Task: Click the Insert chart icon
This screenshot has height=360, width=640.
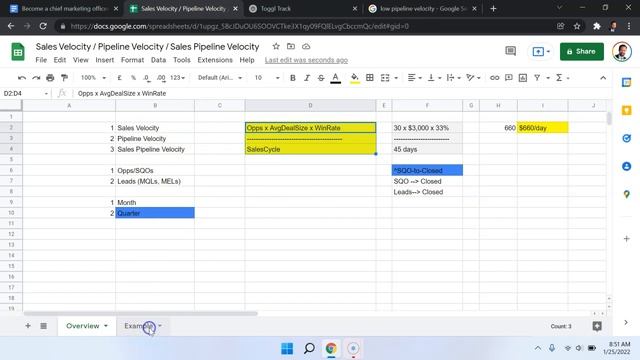Action: [x=523, y=78]
